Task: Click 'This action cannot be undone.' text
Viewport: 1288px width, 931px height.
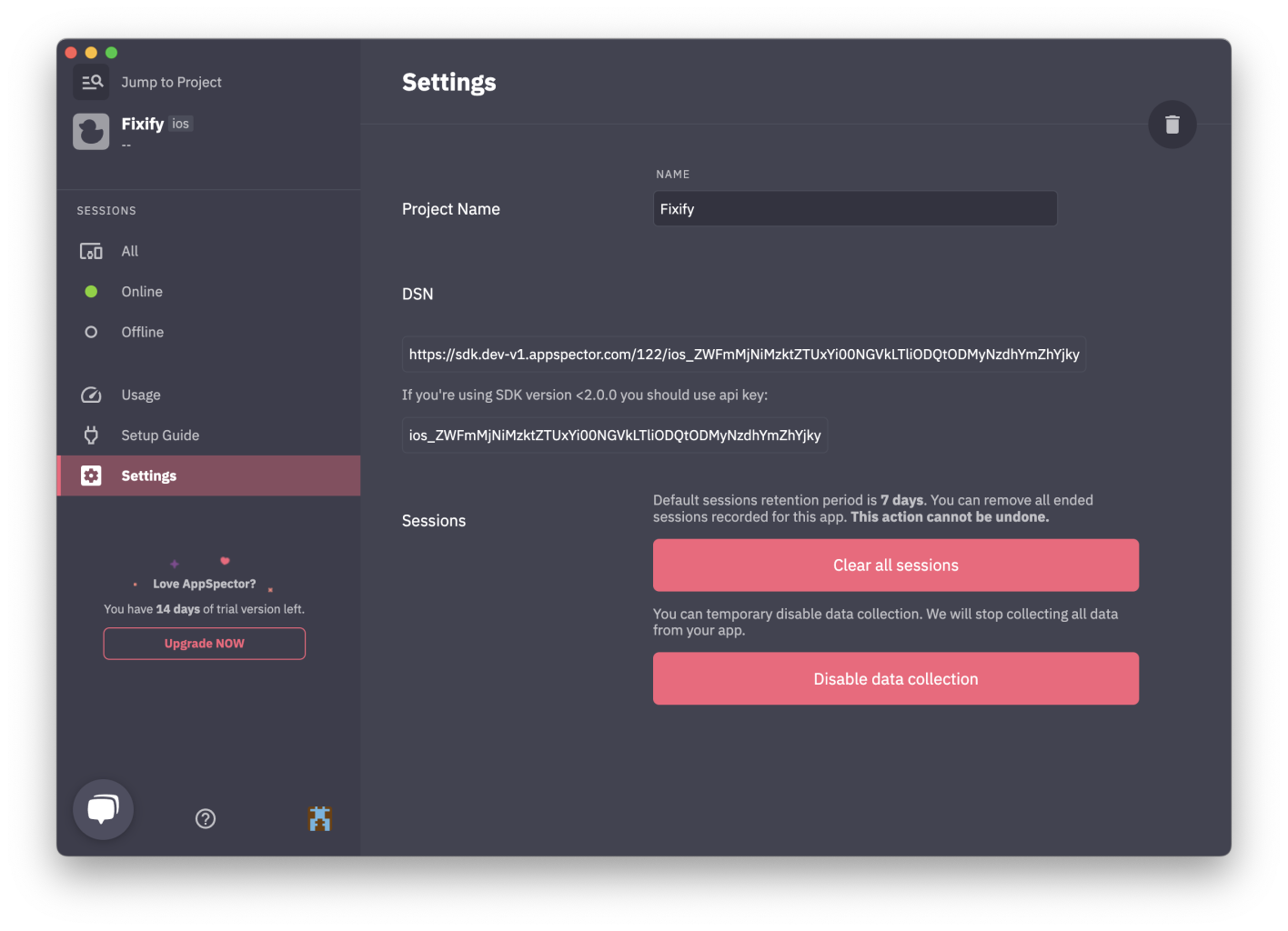Action: tap(950, 516)
